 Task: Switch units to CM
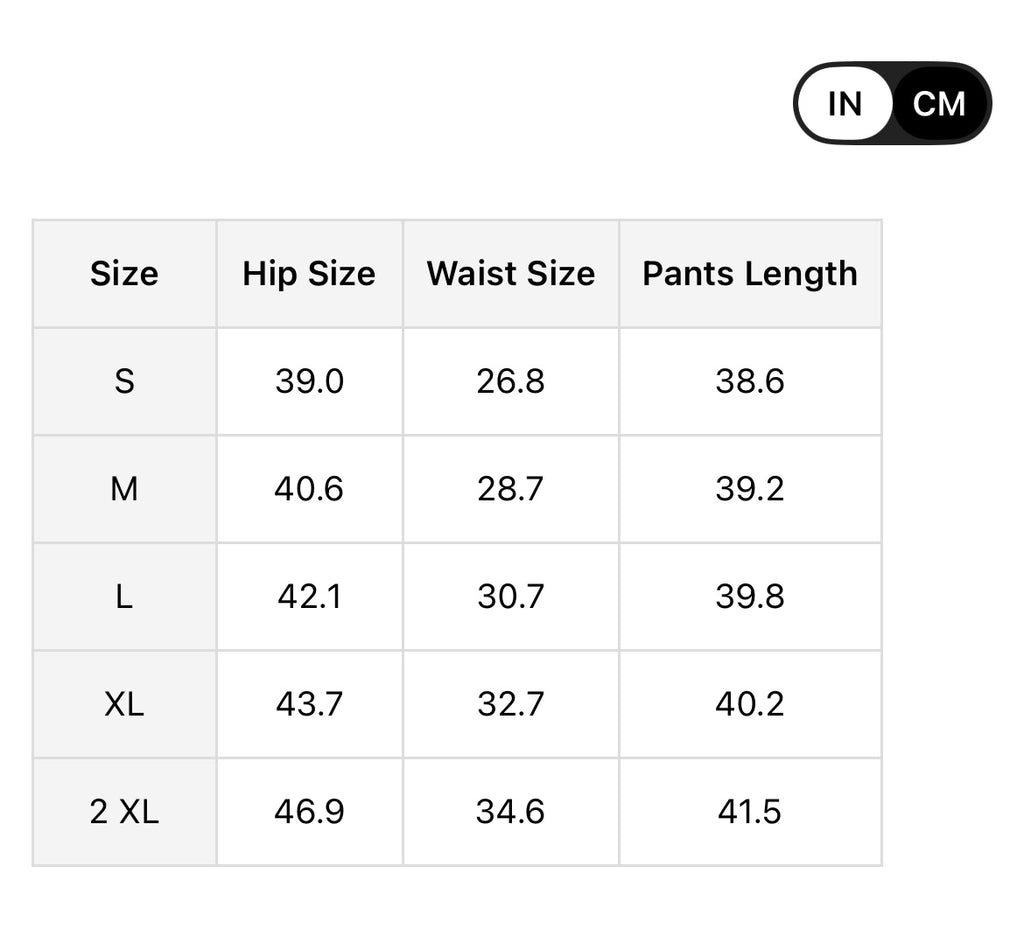point(939,103)
